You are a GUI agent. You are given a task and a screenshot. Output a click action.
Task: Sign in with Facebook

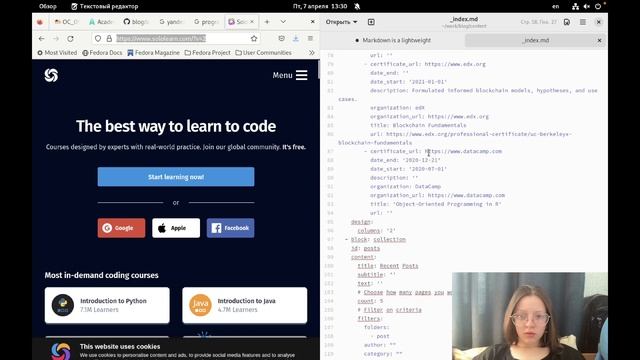pyautogui.click(x=230, y=228)
